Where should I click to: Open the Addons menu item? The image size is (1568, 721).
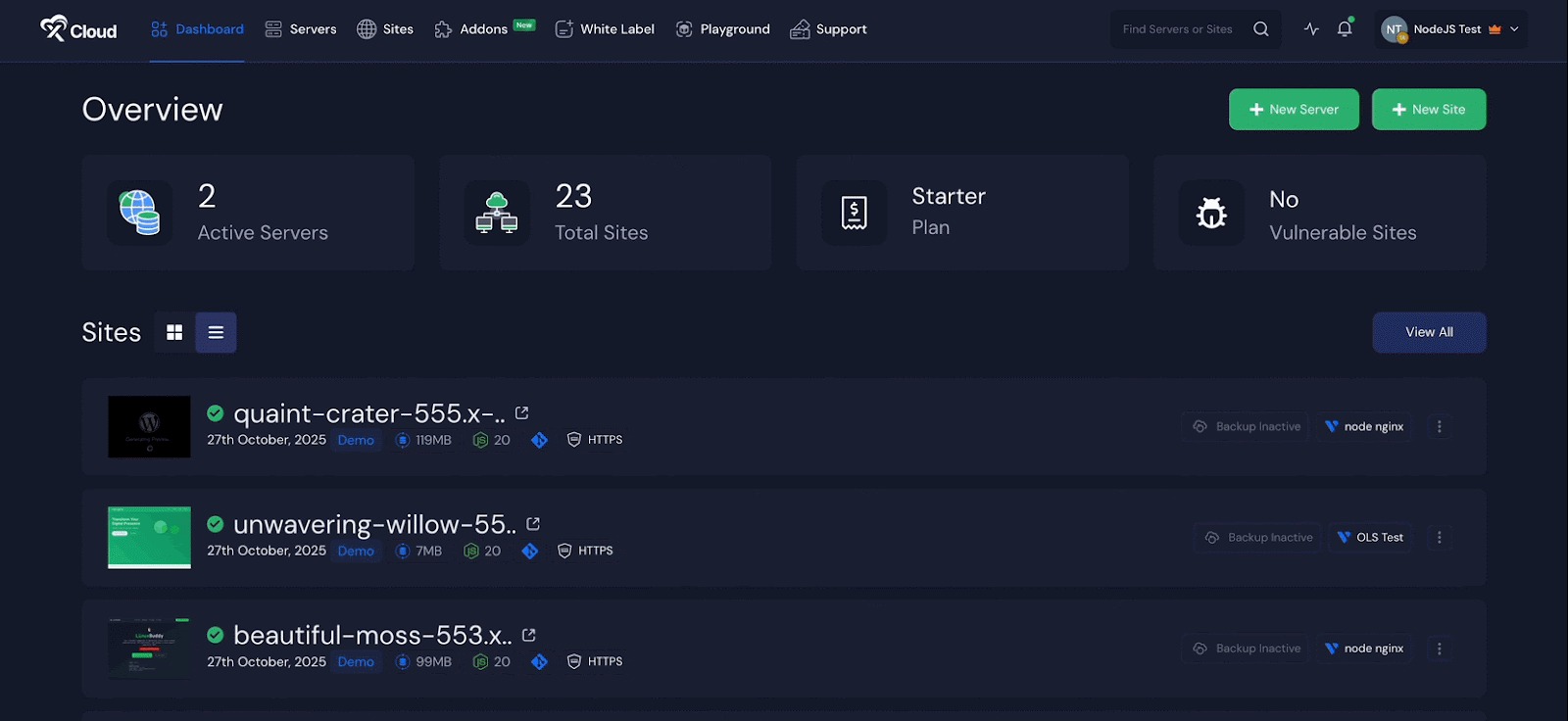click(484, 29)
